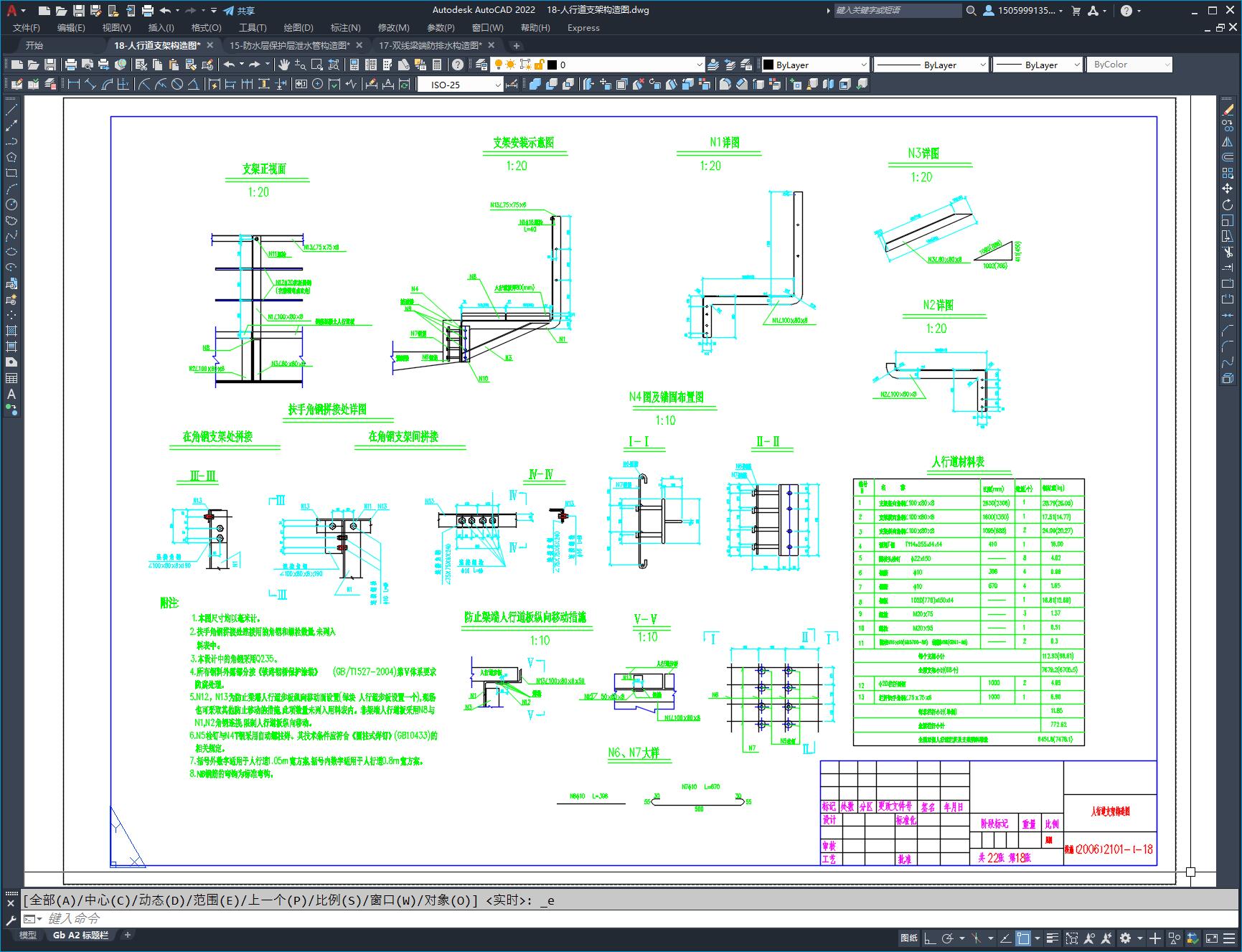Open the 标注(N) menu
1242x952 pixels.
click(345, 27)
